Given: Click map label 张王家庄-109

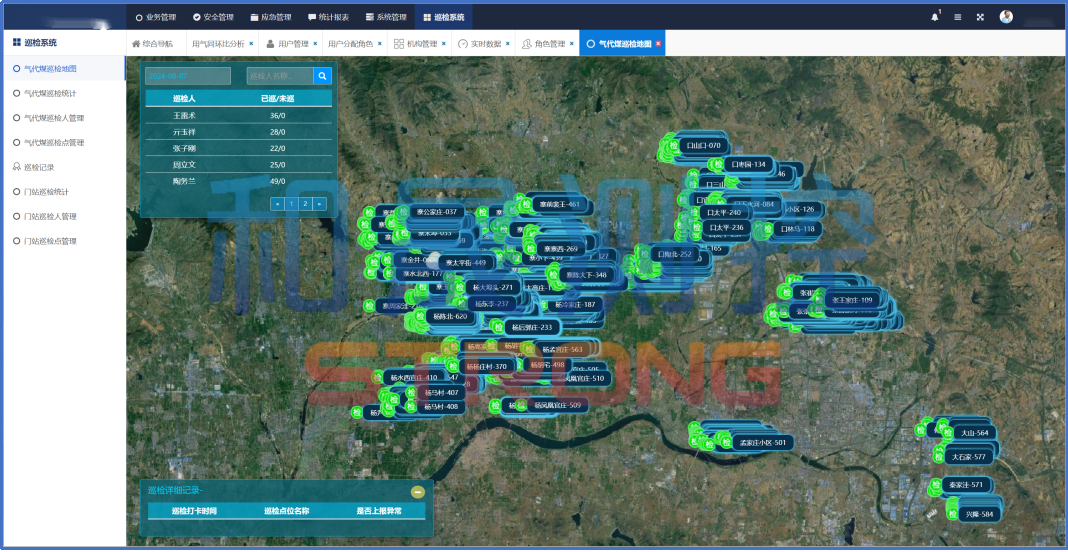Looking at the screenshot, I should point(852,300).
